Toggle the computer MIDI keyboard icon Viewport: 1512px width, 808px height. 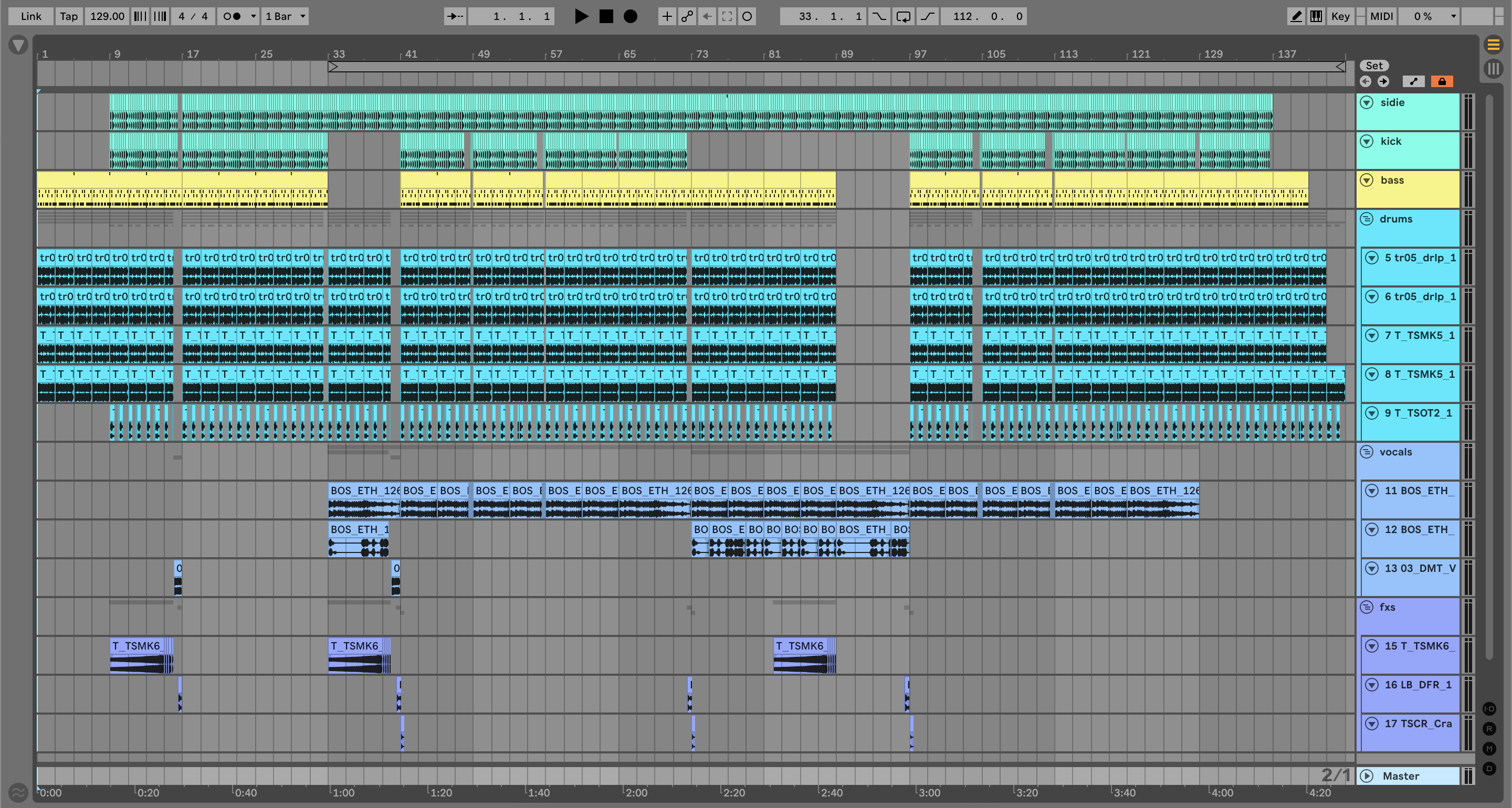coord(1316,16)
